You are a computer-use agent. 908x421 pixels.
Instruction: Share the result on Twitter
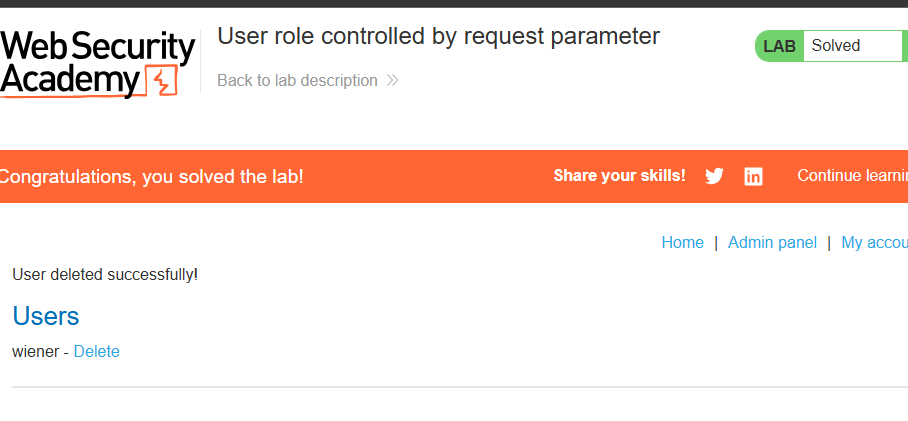(714, 176)
